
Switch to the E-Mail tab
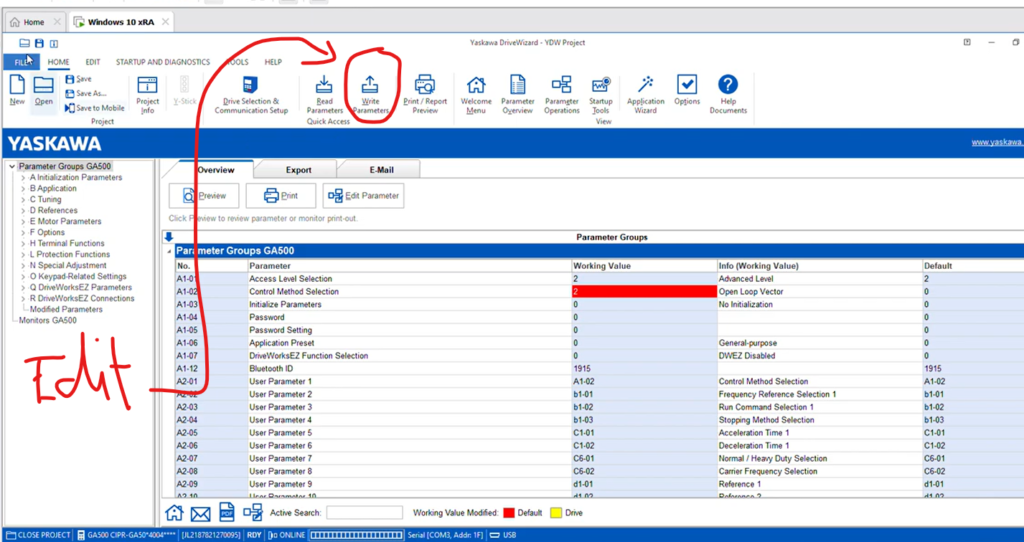pyautogui.click(x=381, y=170)
